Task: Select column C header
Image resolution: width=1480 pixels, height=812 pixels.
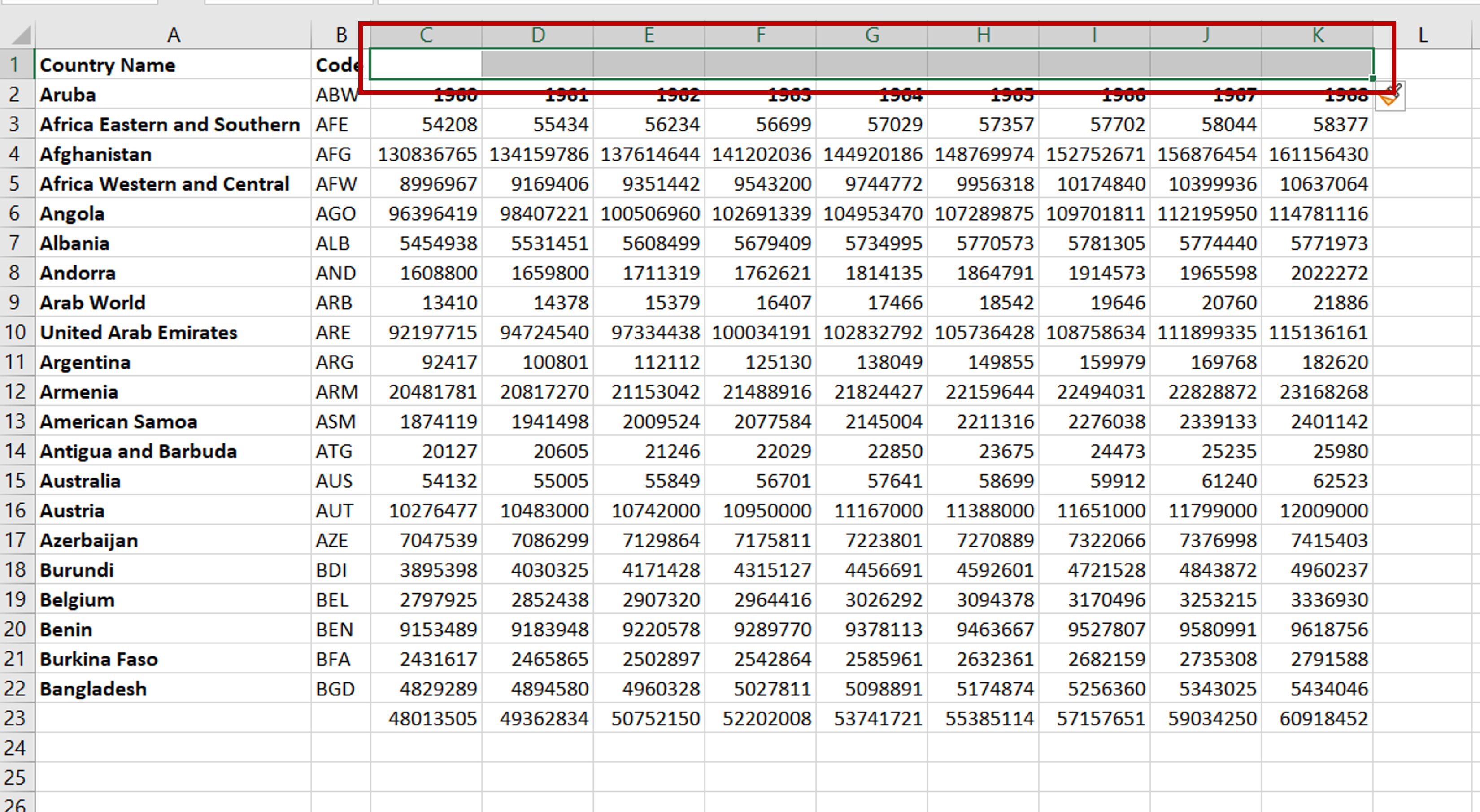Action: click(426, 35)
